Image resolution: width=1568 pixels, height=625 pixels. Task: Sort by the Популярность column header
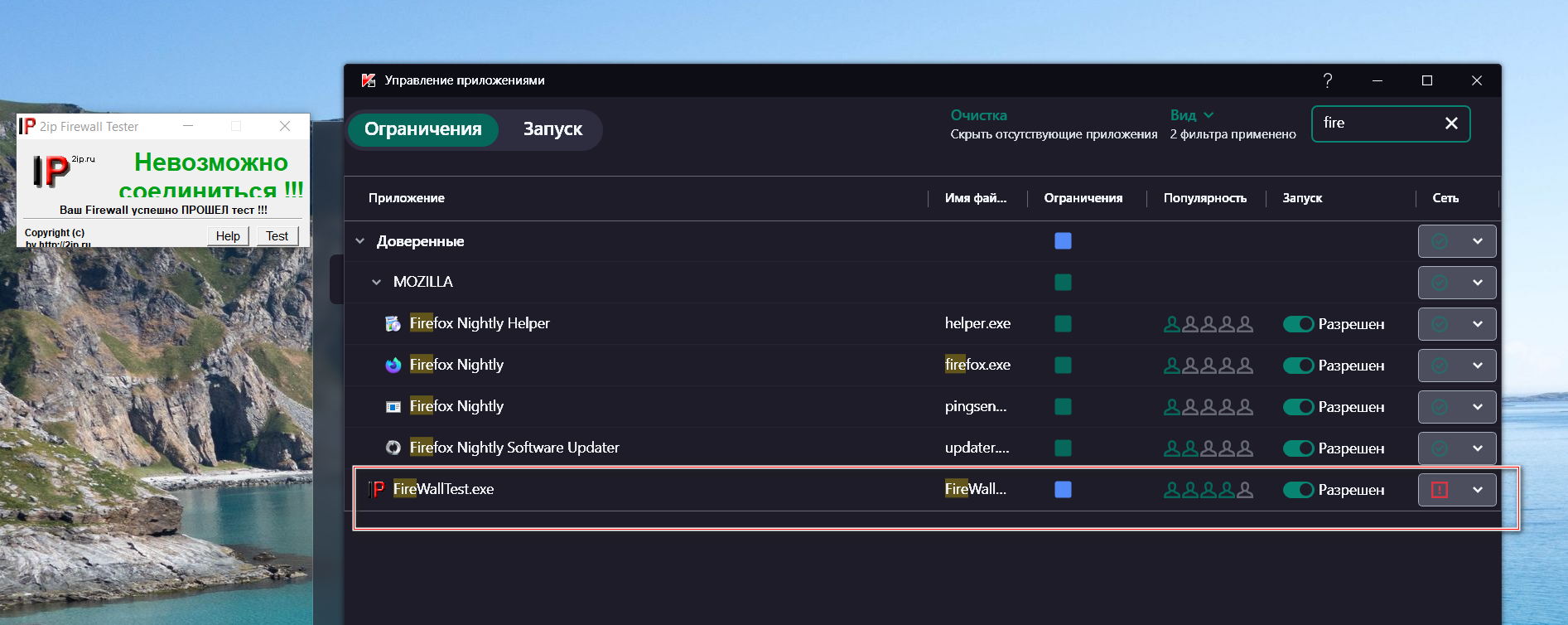click(x=1204, y=198)
